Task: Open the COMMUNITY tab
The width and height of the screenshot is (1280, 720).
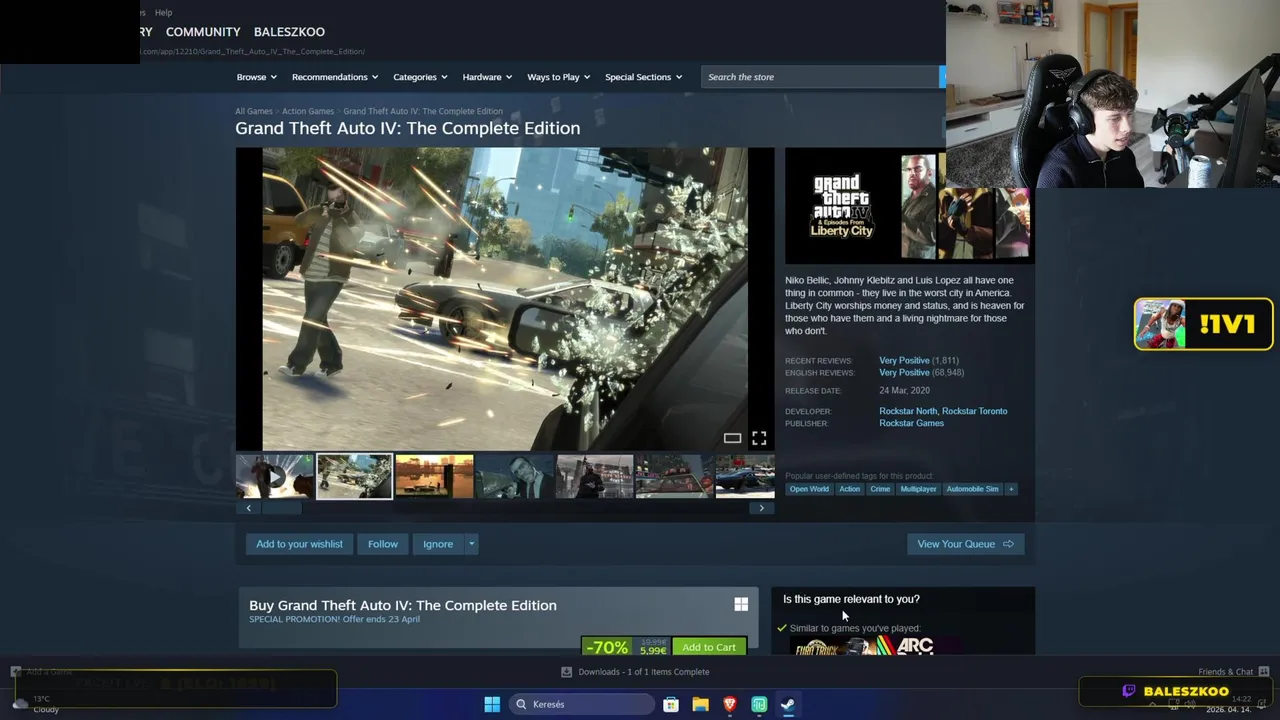Action: 203,32
